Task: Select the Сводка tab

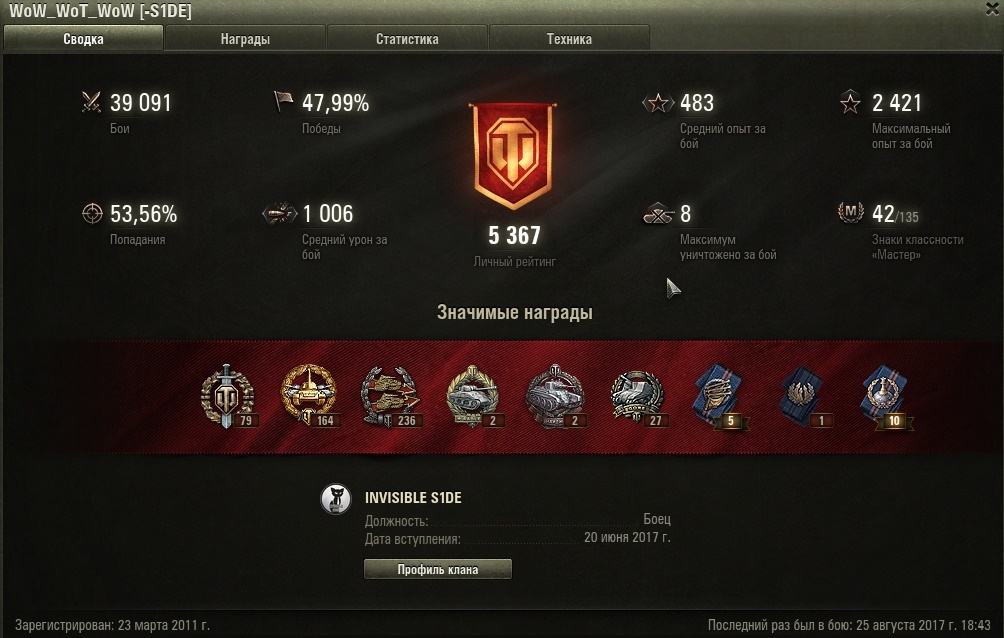Action: pyautogui.click(x=83, y=38)
